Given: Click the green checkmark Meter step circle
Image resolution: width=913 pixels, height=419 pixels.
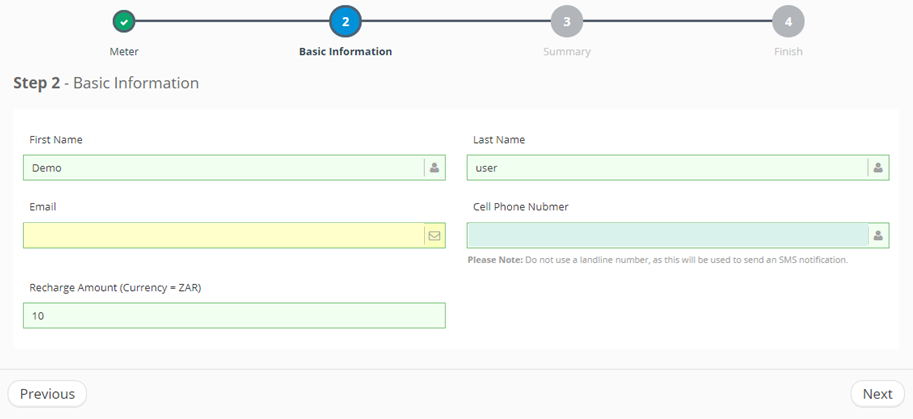Looking at the screenshot, I should pyautogui.click(x=124, y=21).
